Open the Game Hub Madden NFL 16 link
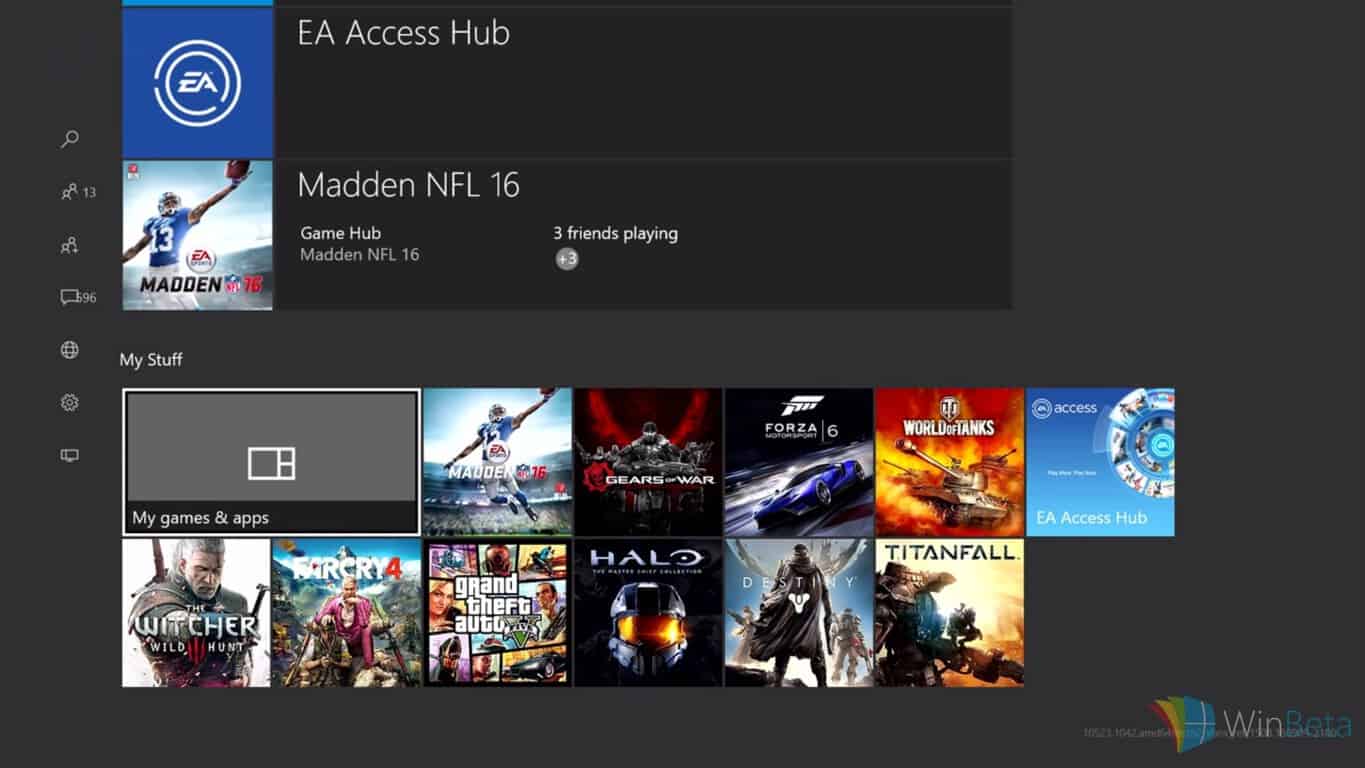1365x768 pixels. 360,244
